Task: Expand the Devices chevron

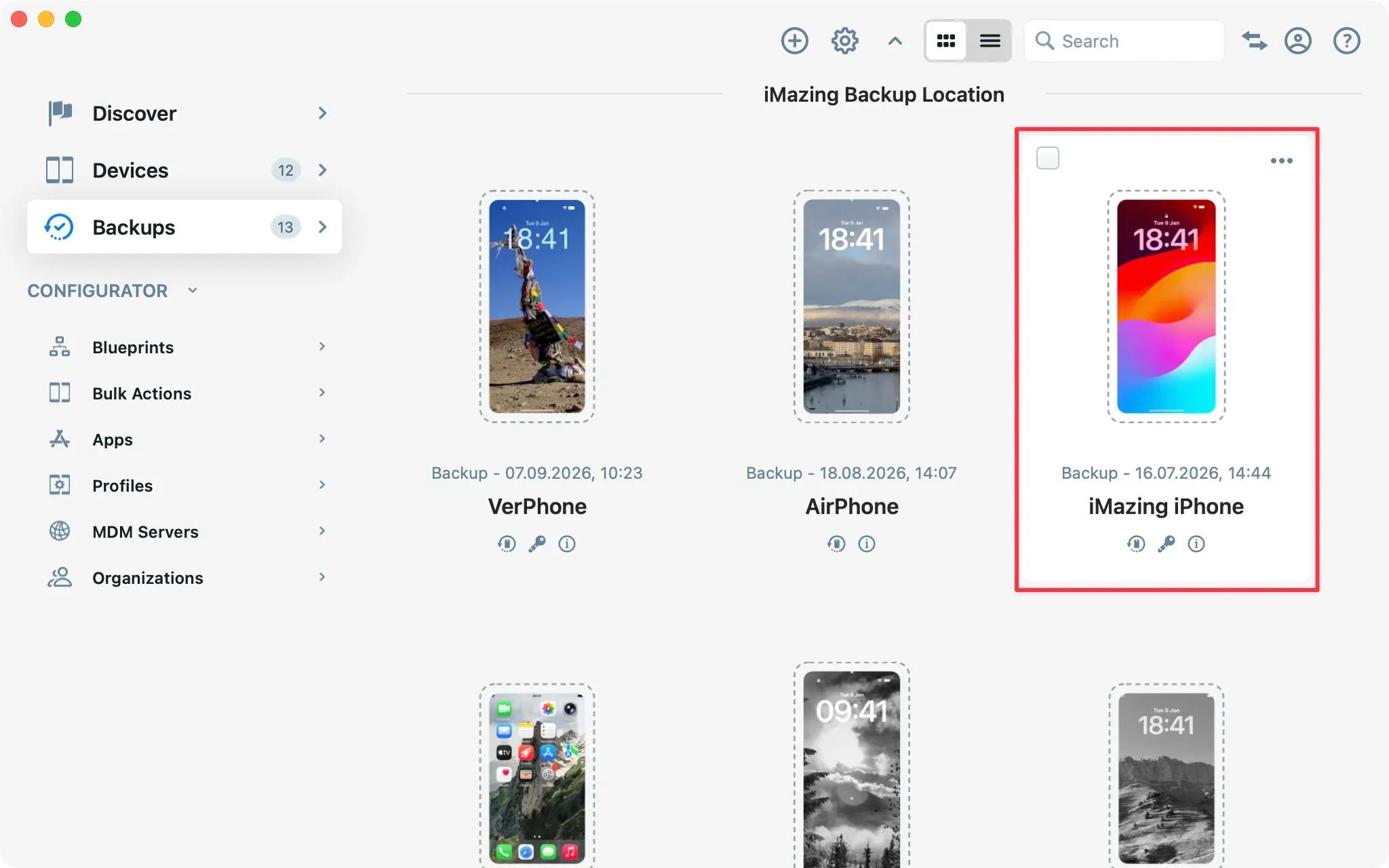Action: [323, 170]
